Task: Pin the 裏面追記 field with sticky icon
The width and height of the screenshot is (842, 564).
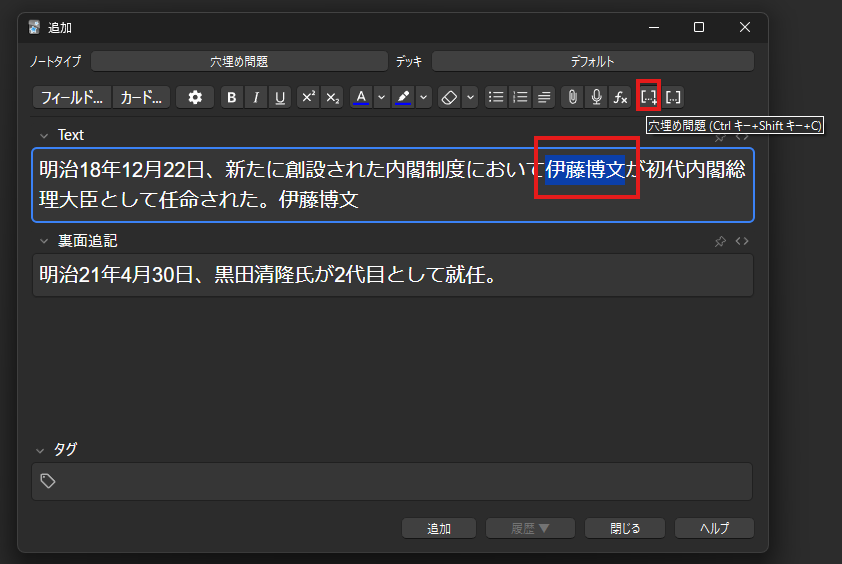Action: click(x=720, y=241)
